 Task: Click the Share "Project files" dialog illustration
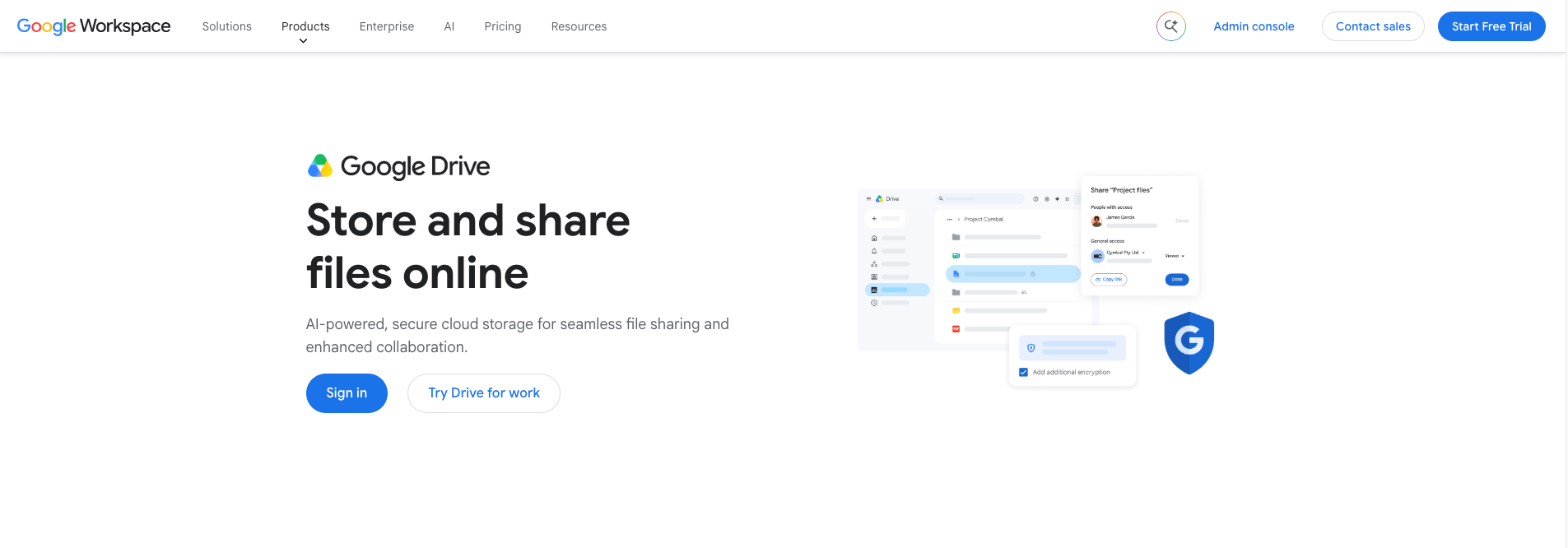1140,235
